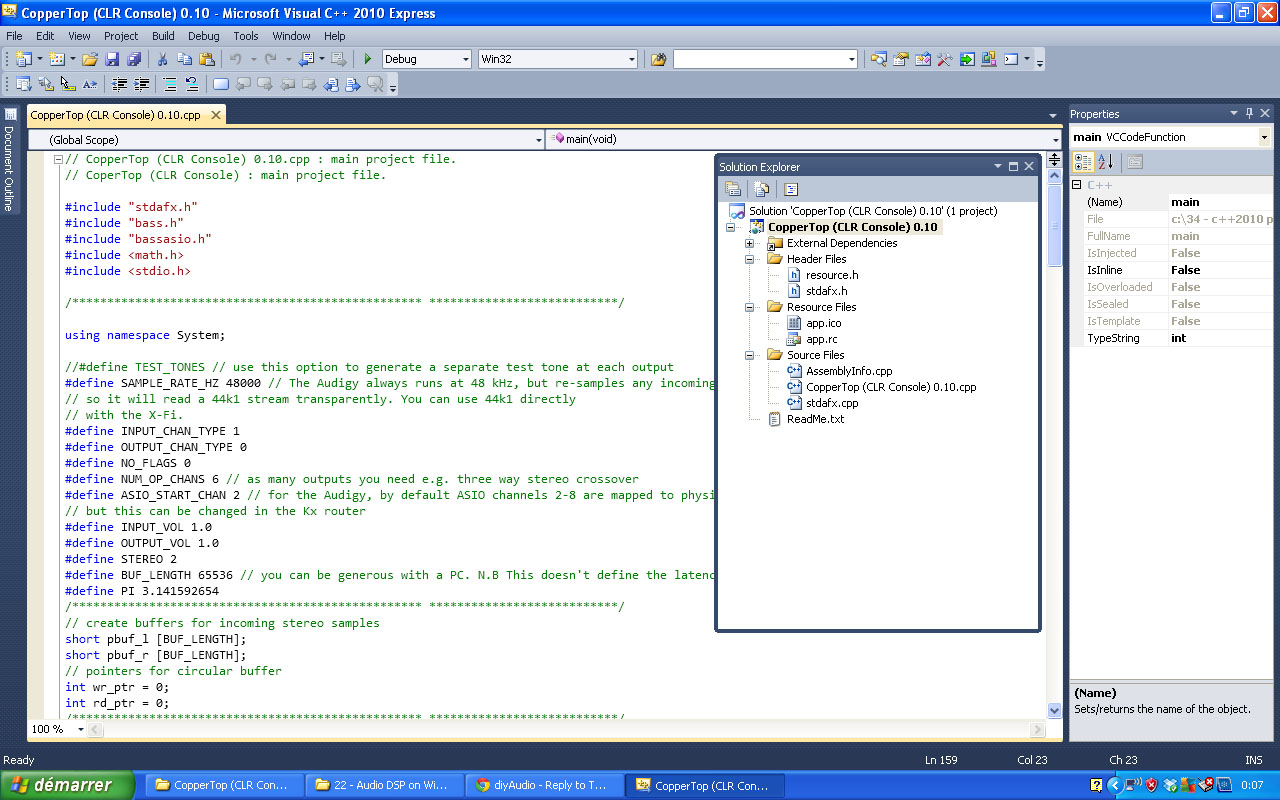Open the Tools menu
The height and width of the screenshot is (800, 1280).
click(246, 36)
